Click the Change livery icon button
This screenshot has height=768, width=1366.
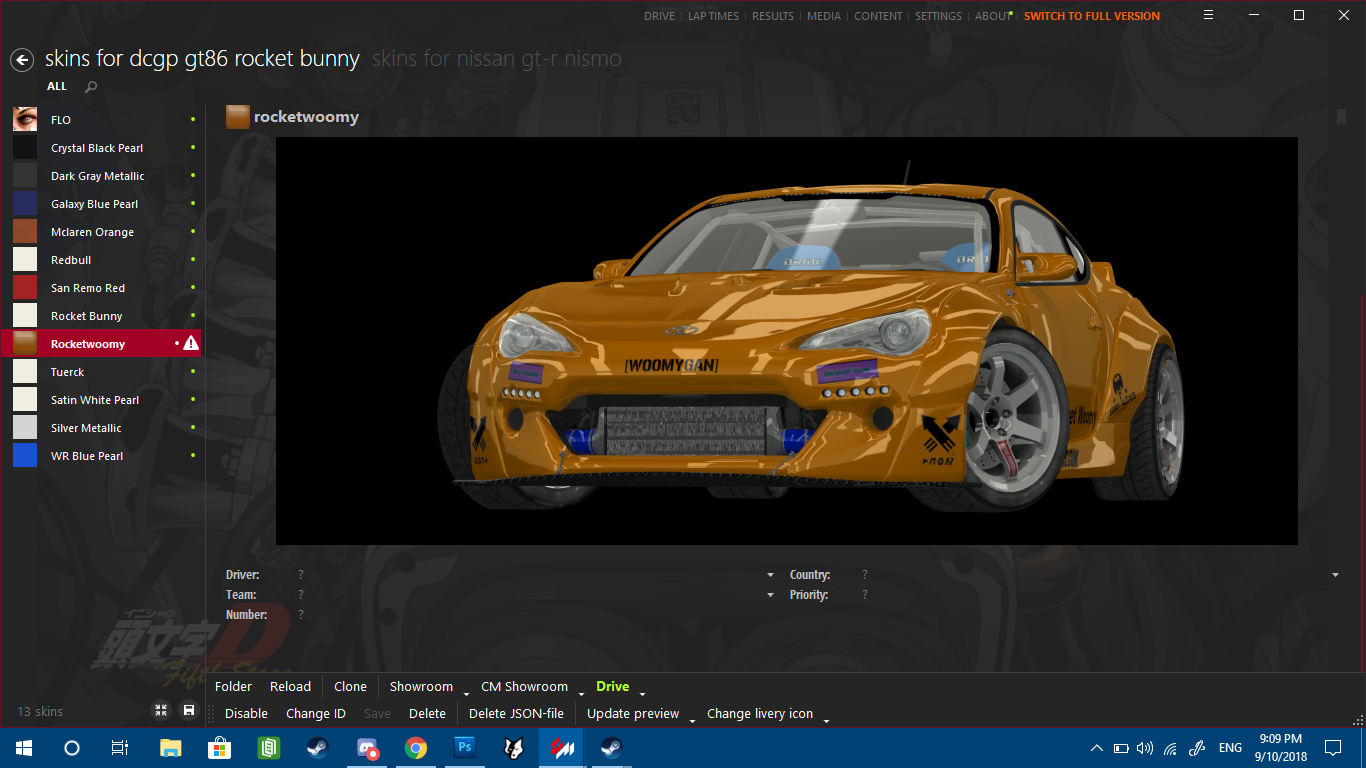[x=760, y=714]
